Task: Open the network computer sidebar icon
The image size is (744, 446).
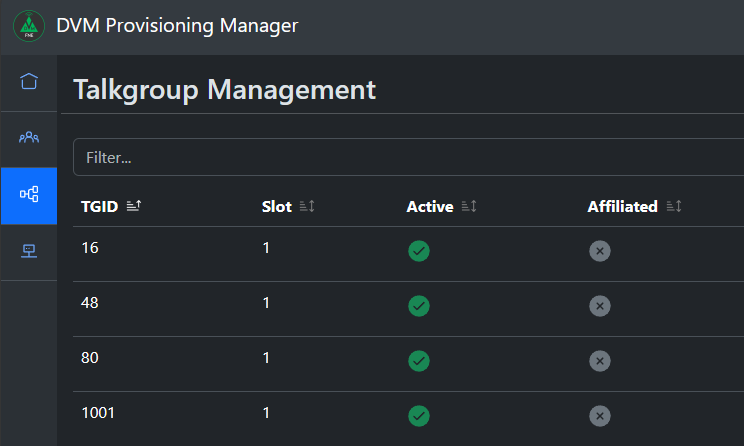Action: [x=29, y=251]
